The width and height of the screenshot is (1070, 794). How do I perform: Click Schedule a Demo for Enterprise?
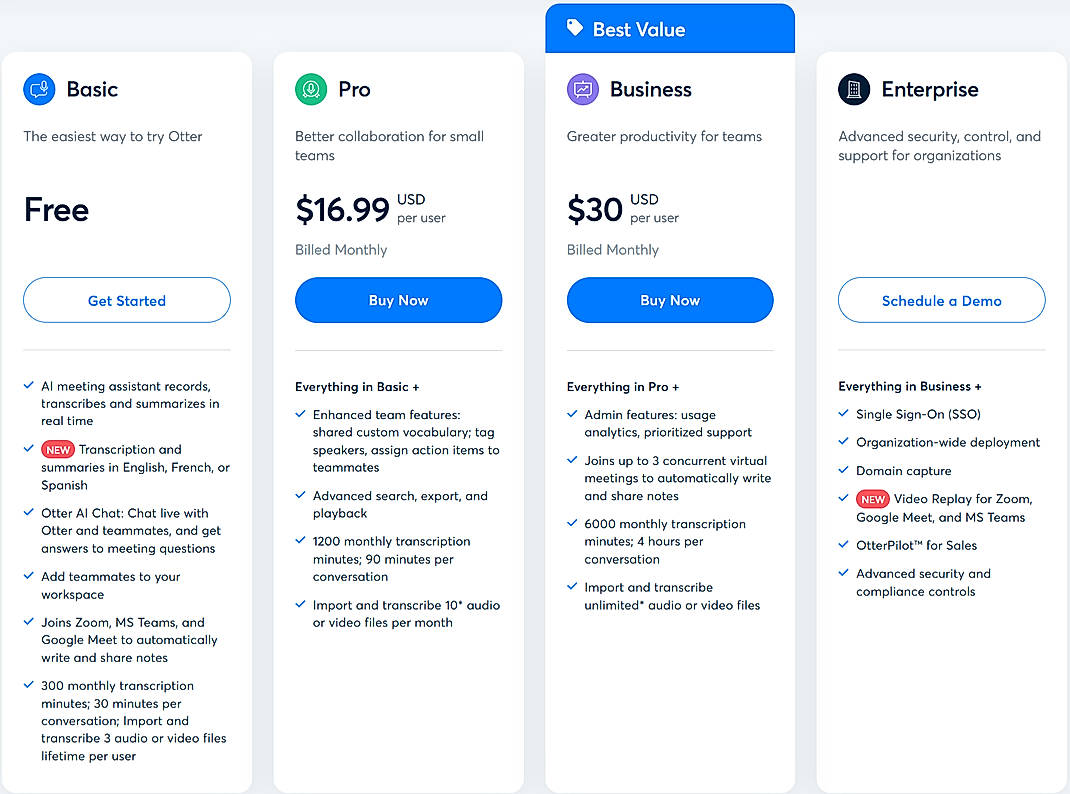pyautogui.click(x=941, y=300)
